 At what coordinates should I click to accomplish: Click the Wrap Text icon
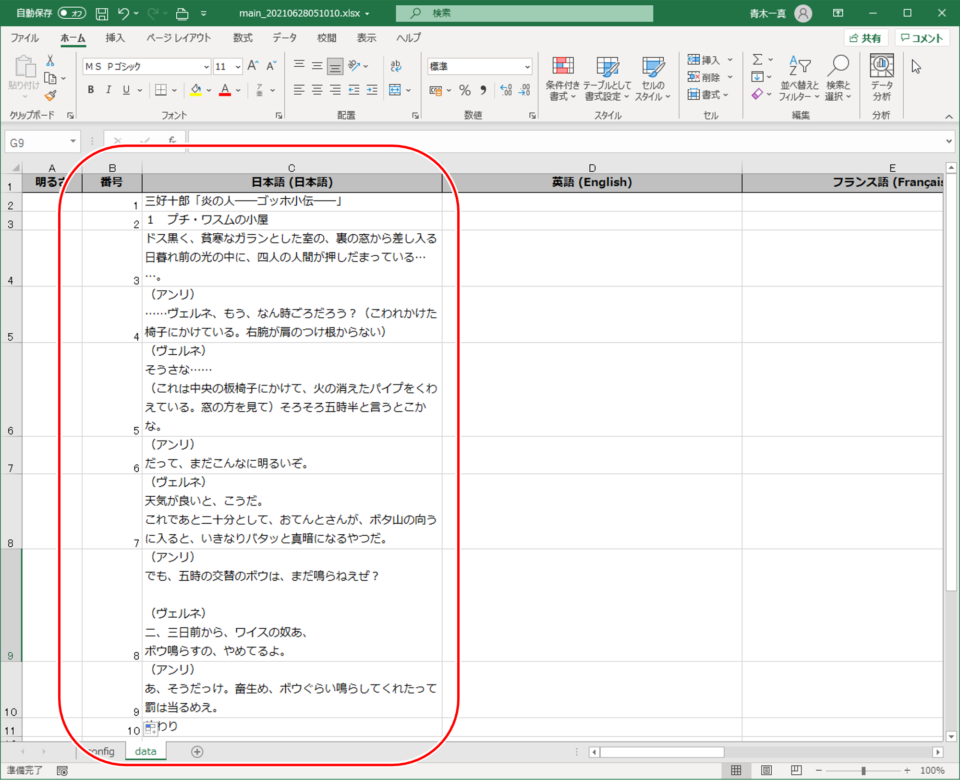point(396,66)
